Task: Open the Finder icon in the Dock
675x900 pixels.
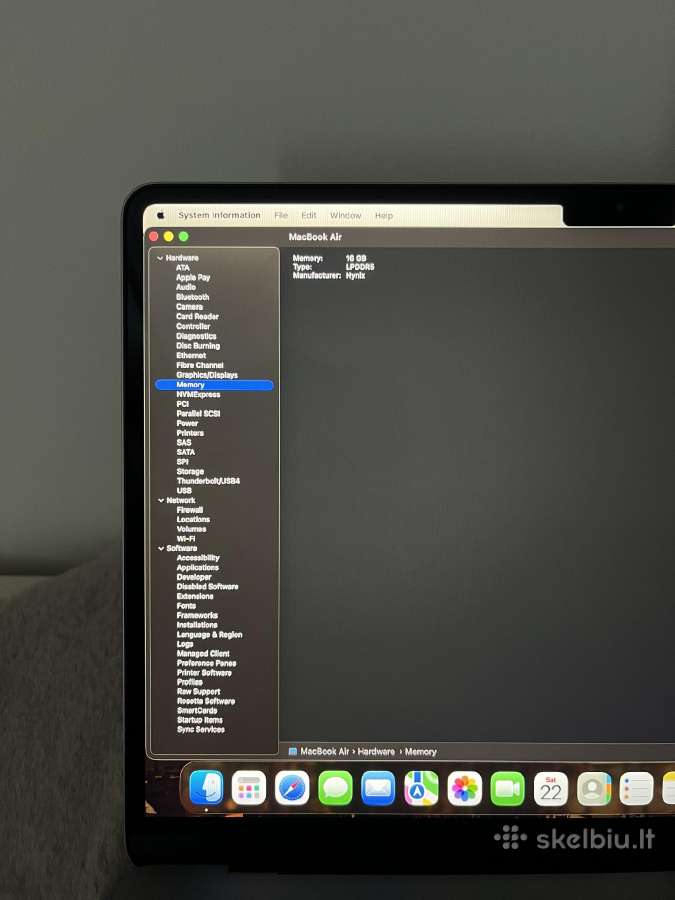Action: 206,788
